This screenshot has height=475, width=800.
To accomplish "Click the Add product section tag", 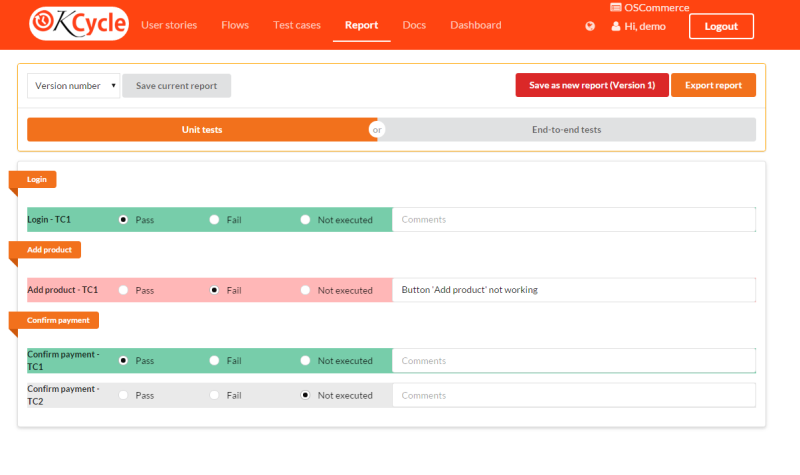I will tap(45, 249).
